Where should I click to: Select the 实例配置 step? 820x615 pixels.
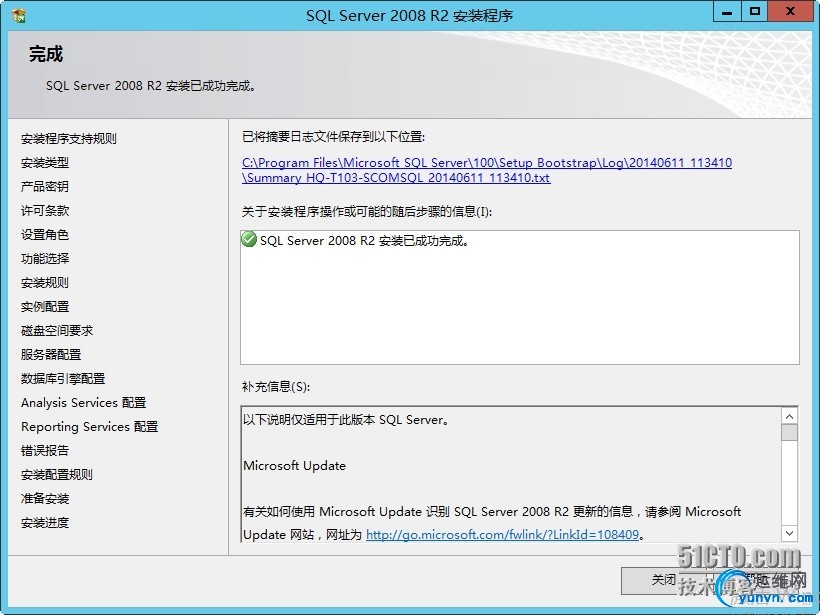coord(45,307)
